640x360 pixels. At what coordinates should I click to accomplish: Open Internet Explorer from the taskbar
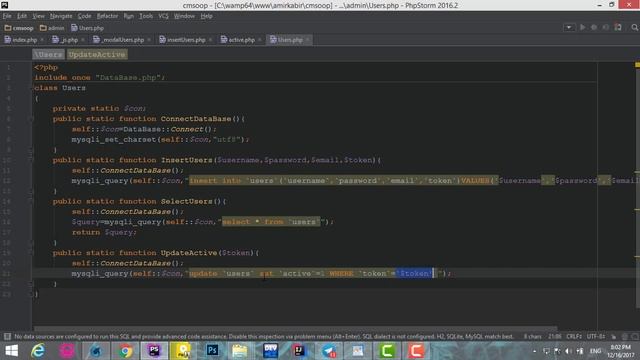(38, 351)
